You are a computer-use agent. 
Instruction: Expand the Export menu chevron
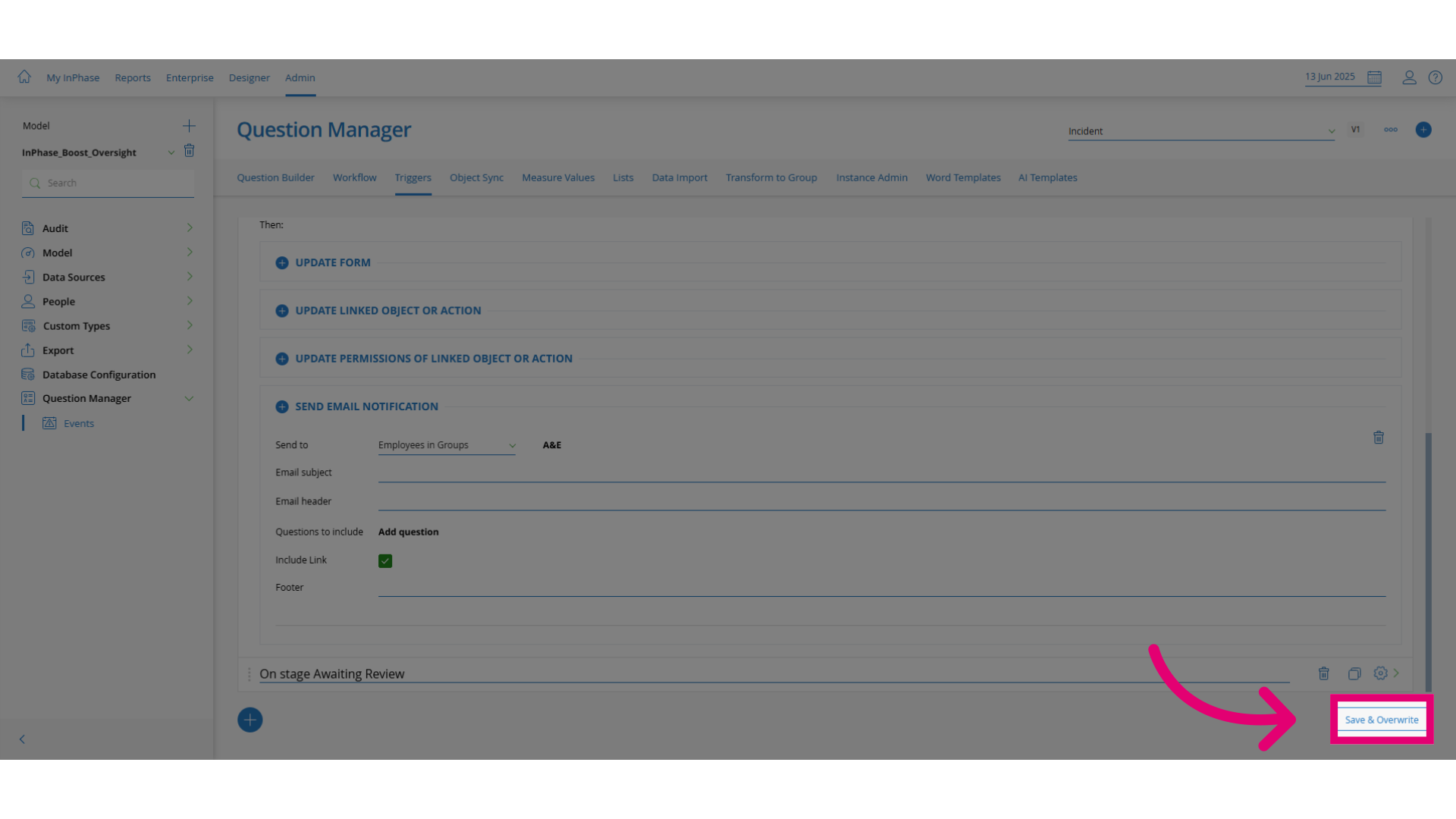(x=190, y=349)
